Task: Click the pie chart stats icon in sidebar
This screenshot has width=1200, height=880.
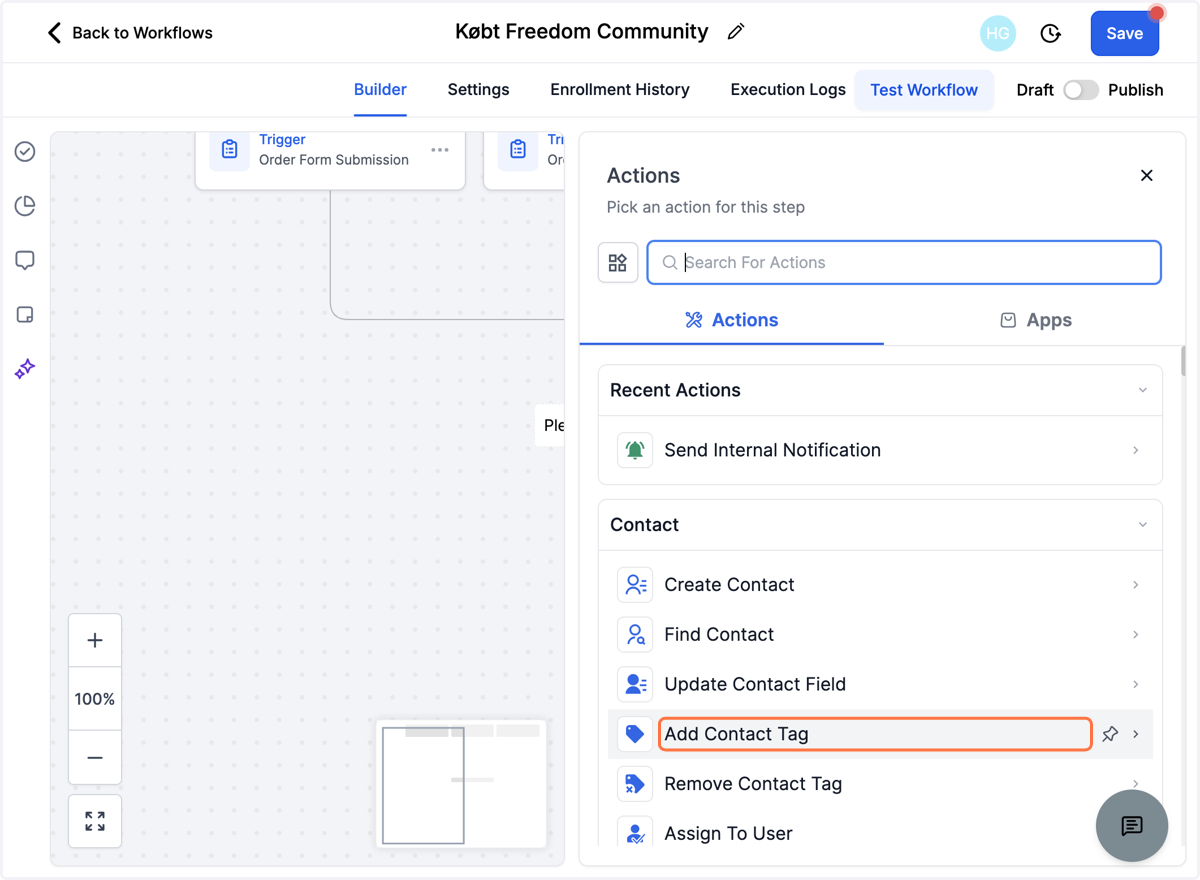Action: [25, 206]
